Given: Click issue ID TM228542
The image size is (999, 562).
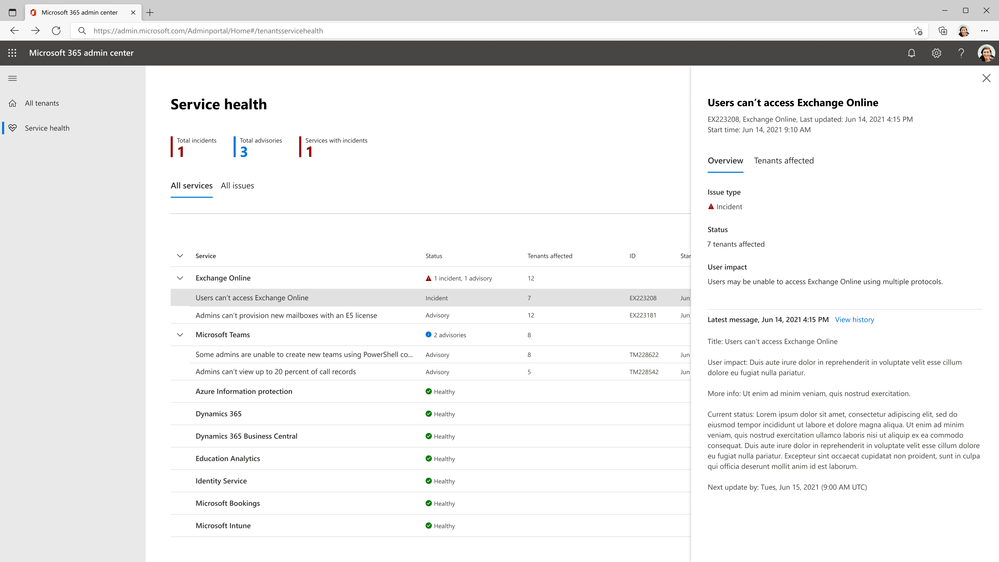Looking at the screenshot, I should click(643, 372).
